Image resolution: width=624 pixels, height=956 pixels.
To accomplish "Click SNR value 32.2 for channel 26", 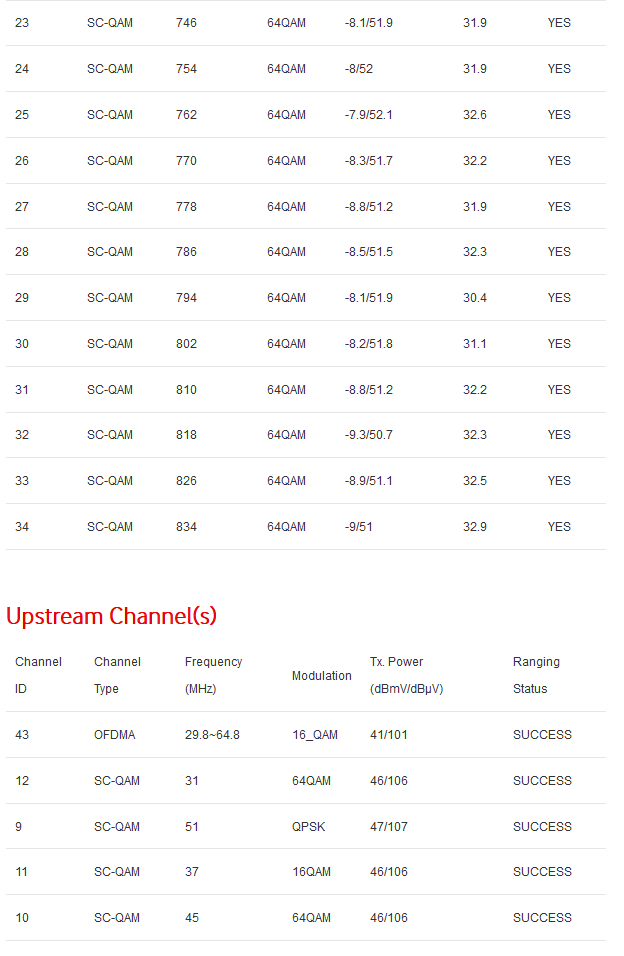I will (475, 161).
